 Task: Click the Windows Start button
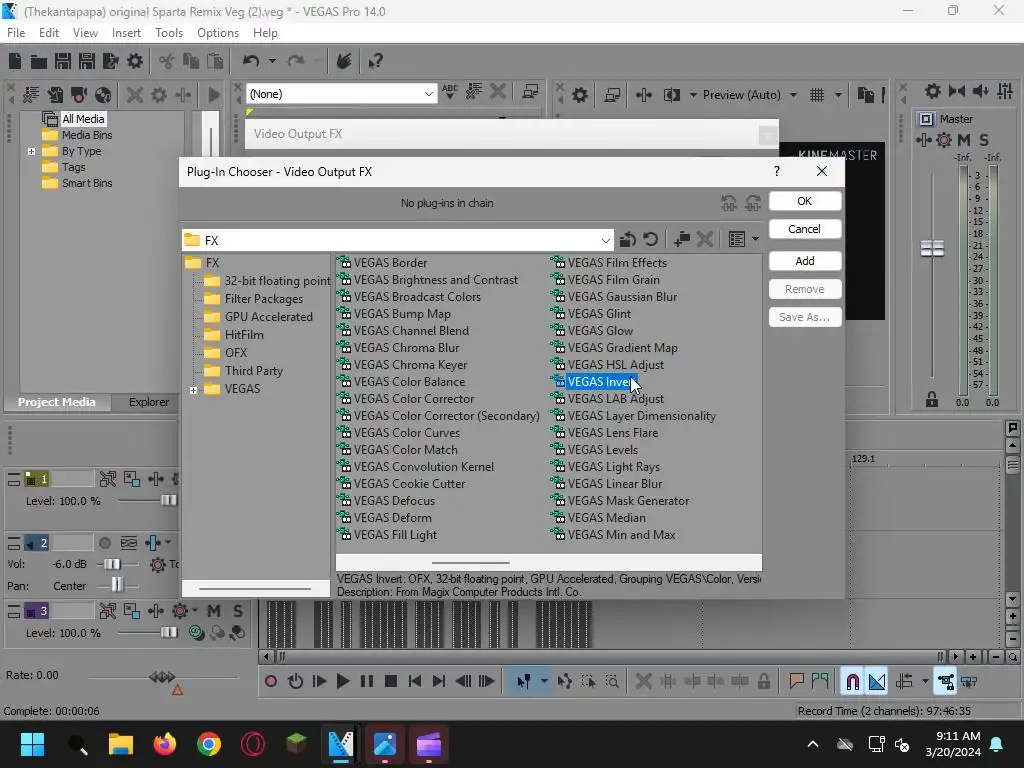[33, 744]
